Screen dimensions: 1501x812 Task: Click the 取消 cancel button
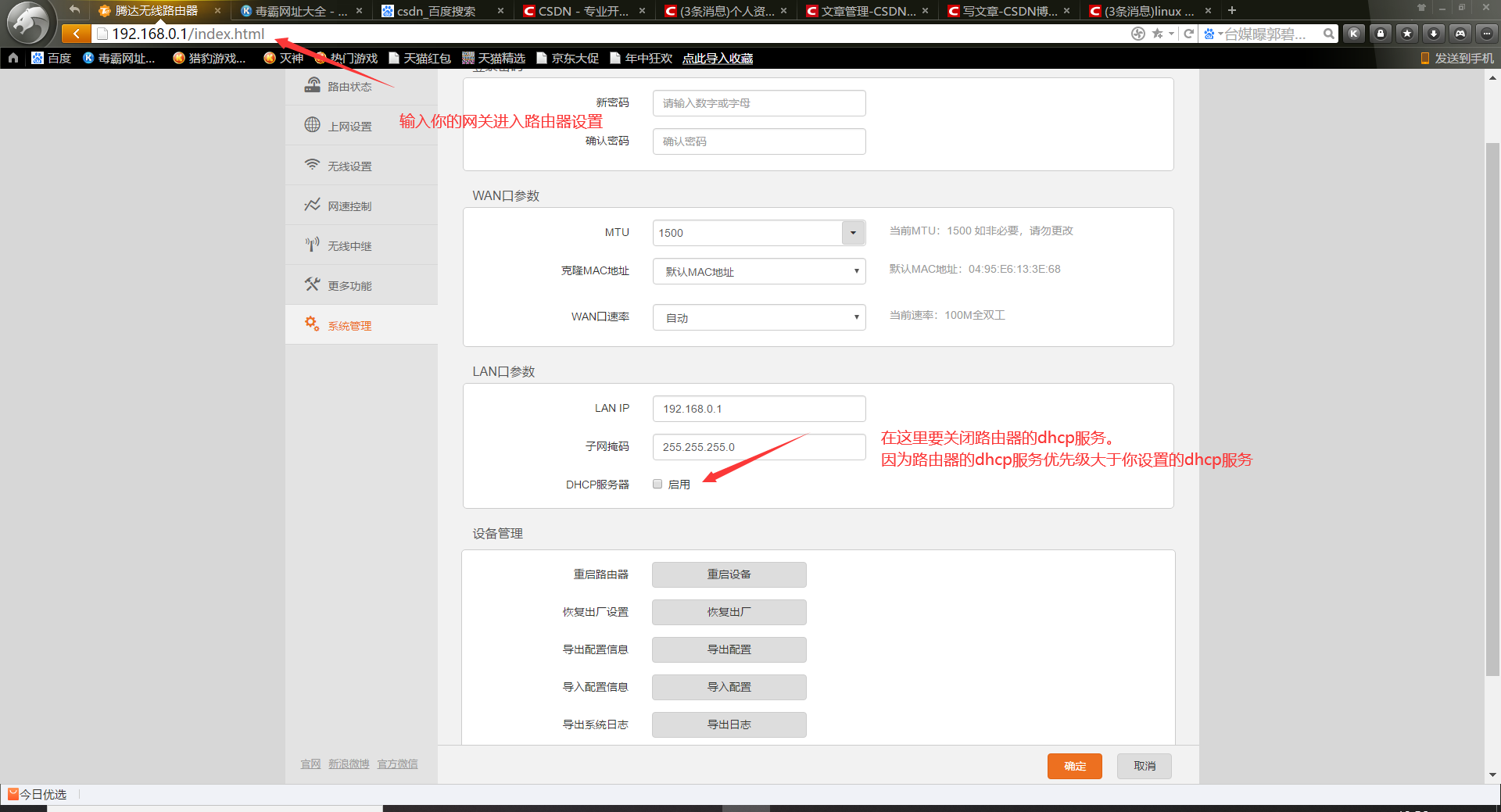[x=1145, y=766]
